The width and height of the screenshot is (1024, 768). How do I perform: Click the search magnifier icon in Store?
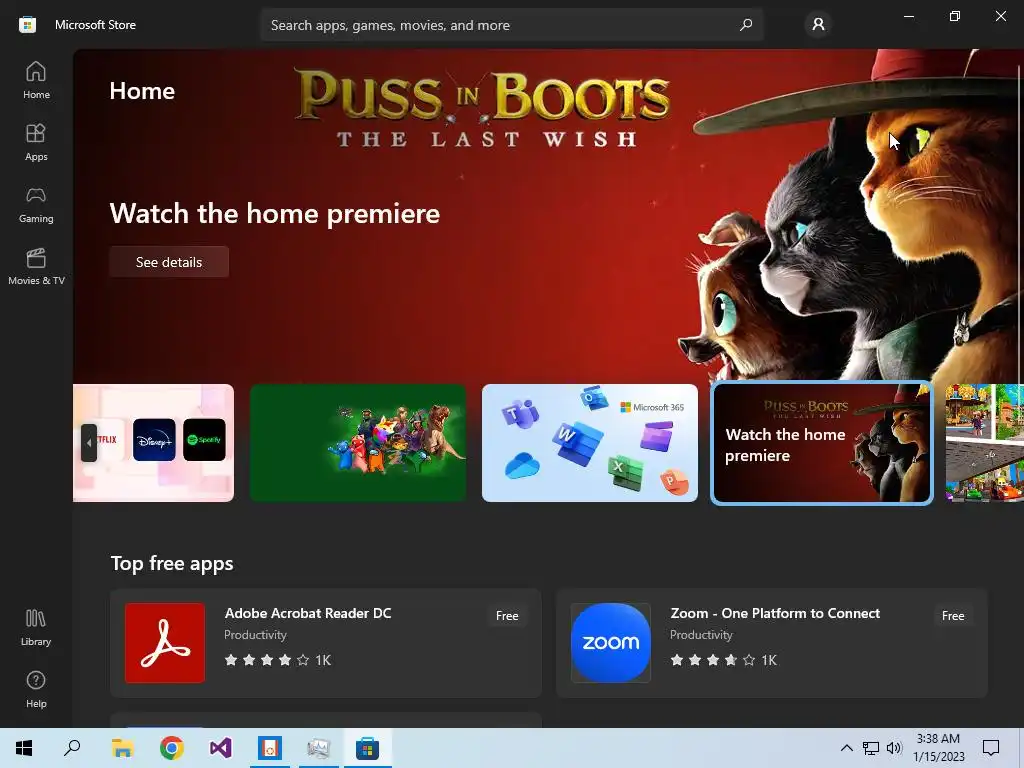coord(746,25)
